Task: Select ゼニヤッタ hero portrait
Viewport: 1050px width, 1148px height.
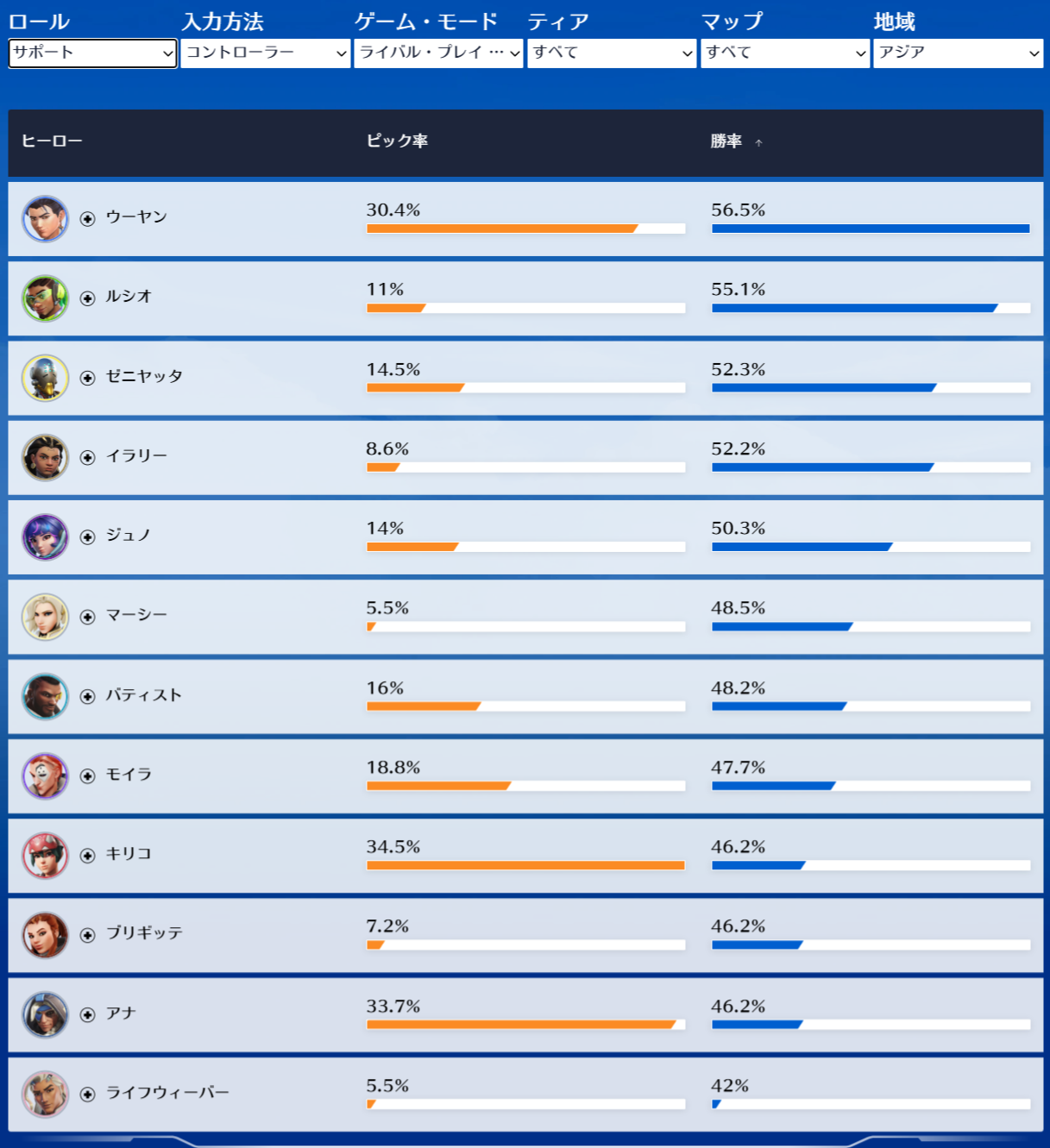Action: coord(45,378)
